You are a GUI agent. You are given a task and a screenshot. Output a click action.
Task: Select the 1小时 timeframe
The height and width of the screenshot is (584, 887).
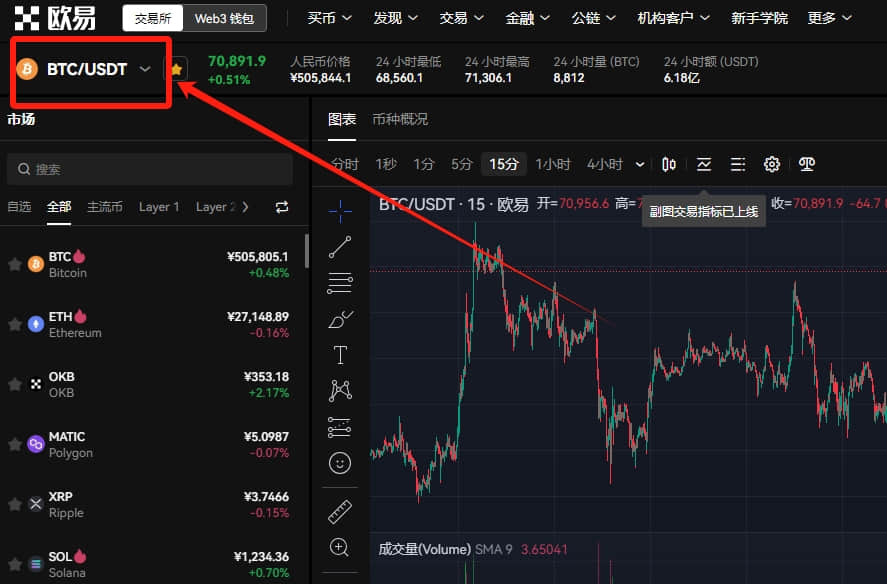tap(553, 164)
